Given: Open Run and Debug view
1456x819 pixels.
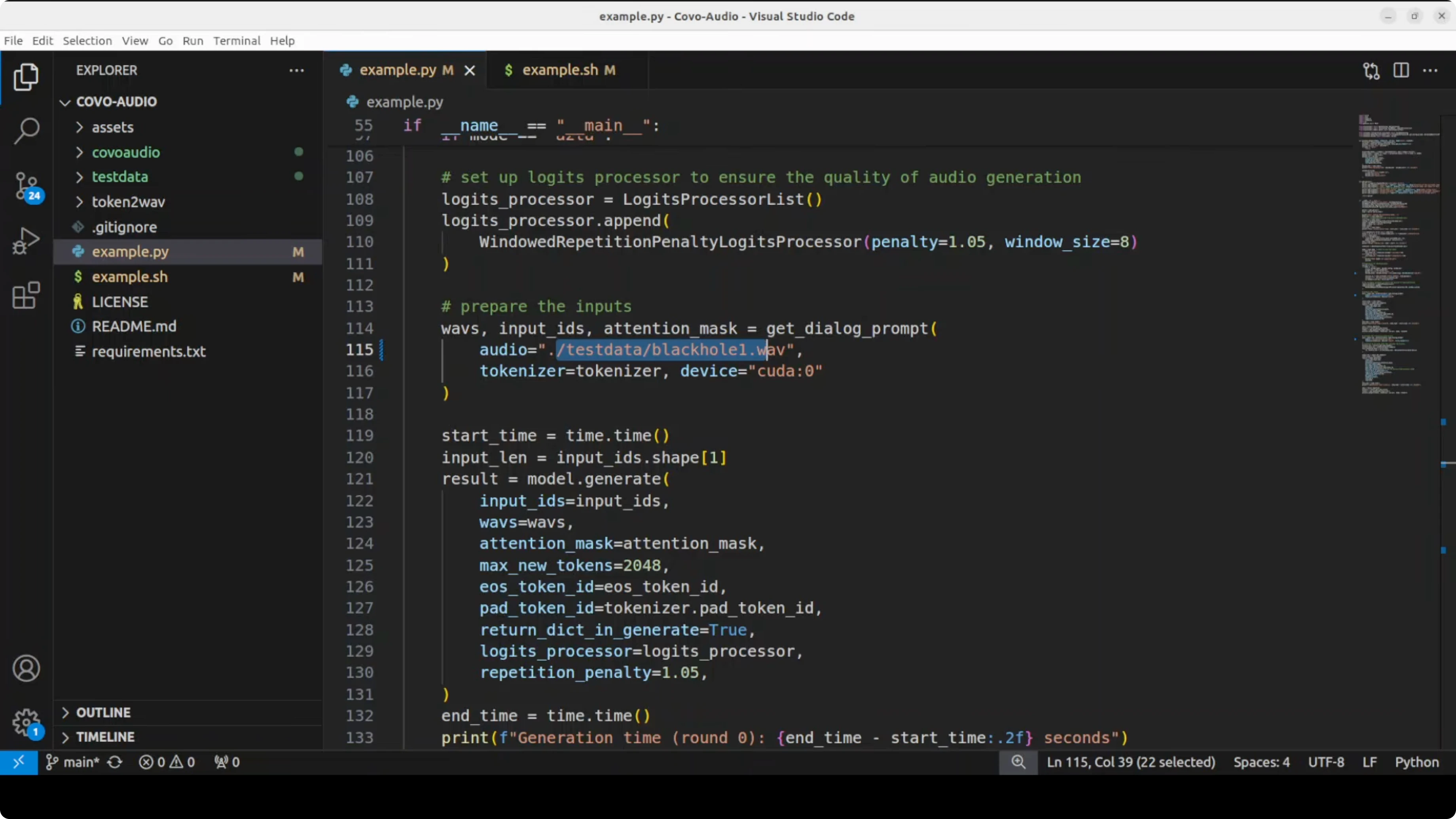Looking at the screenshot, I should point(26,241).
